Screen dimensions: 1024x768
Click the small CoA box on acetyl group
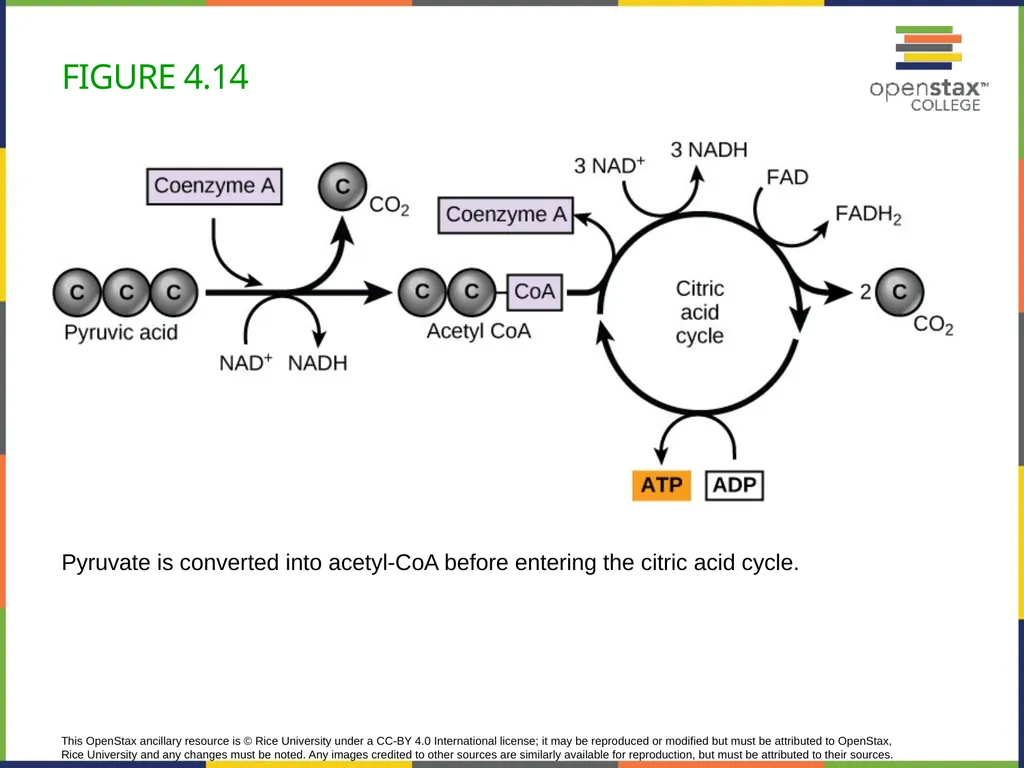point(535,292)
